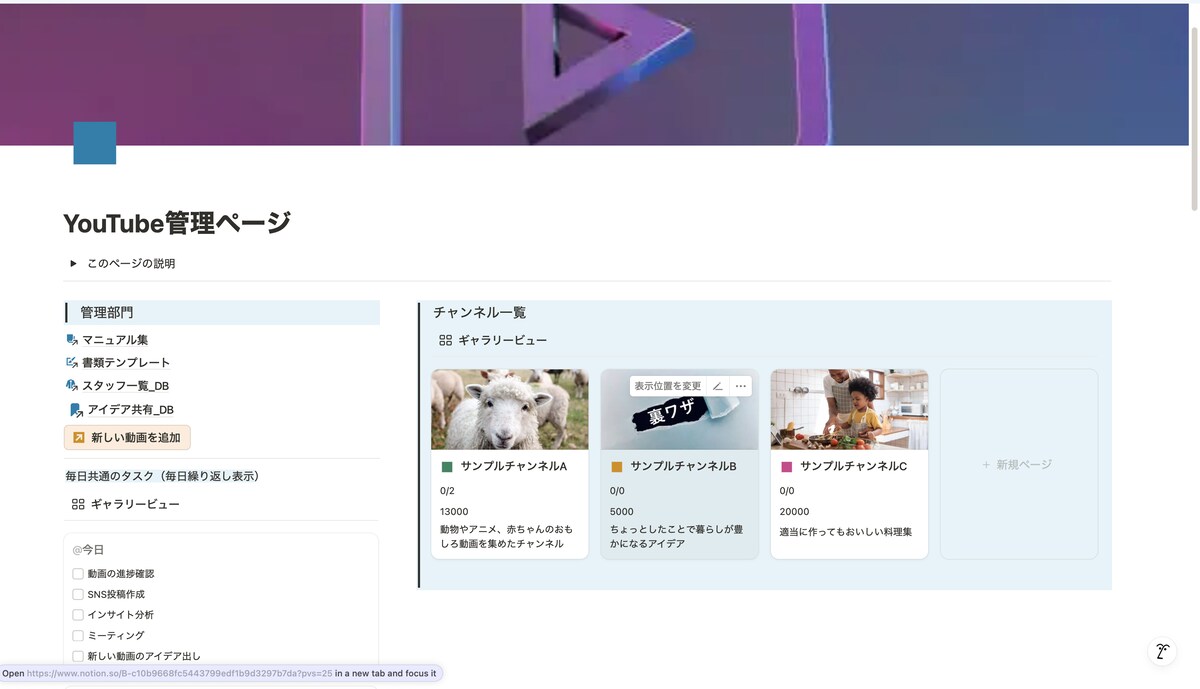Open the サンプルチャンネルB card title
Viewport: 1200px width, 689px height.
(x=683, y=467)
